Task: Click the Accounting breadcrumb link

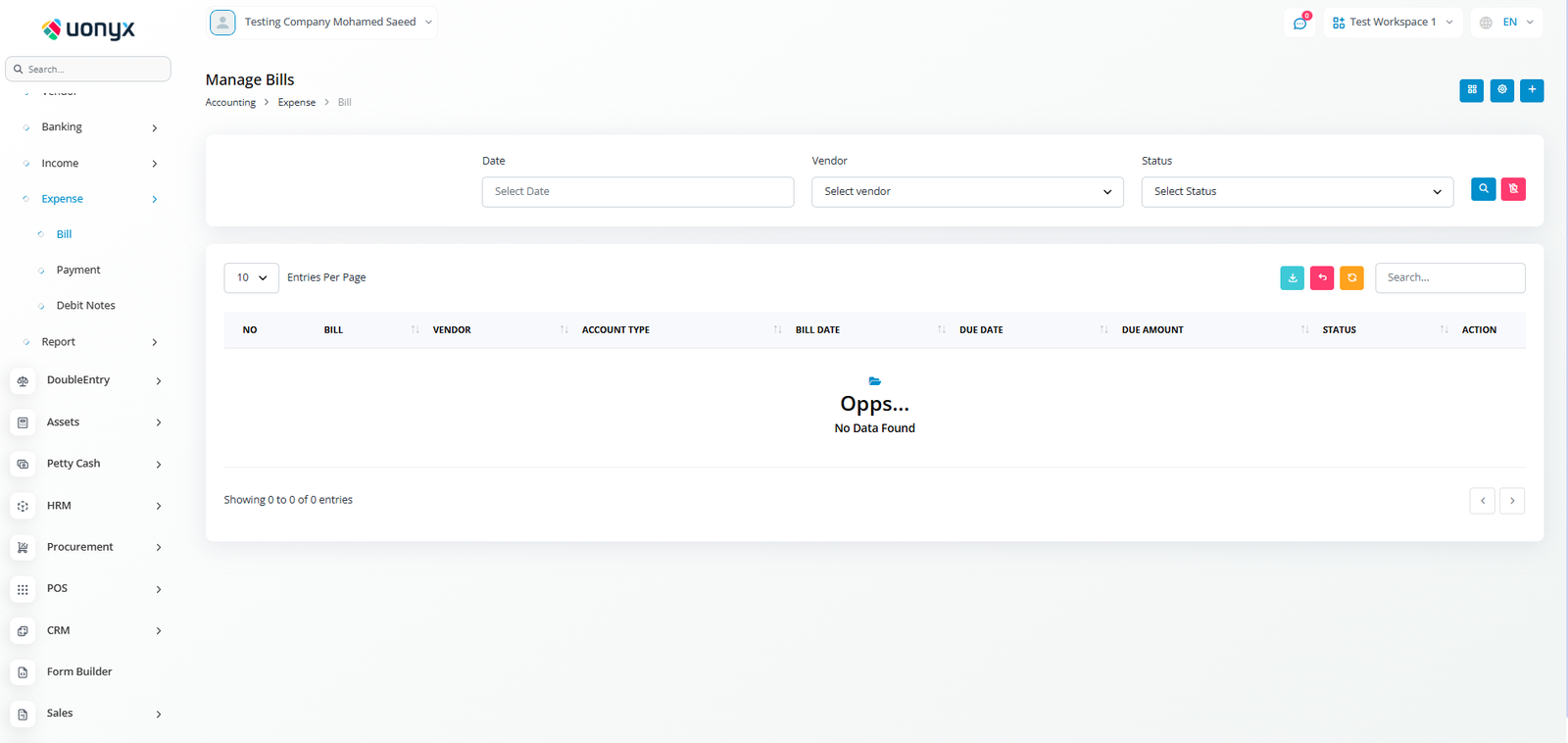Action: click(230, 103)
